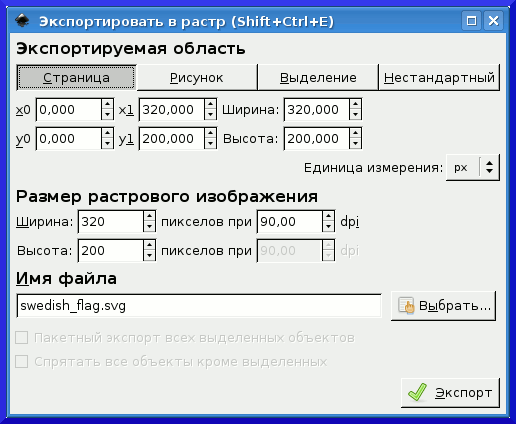Decrease the x1 value with down arrow
The width and height of the screenshot is (516, 424).
(210, 115)
